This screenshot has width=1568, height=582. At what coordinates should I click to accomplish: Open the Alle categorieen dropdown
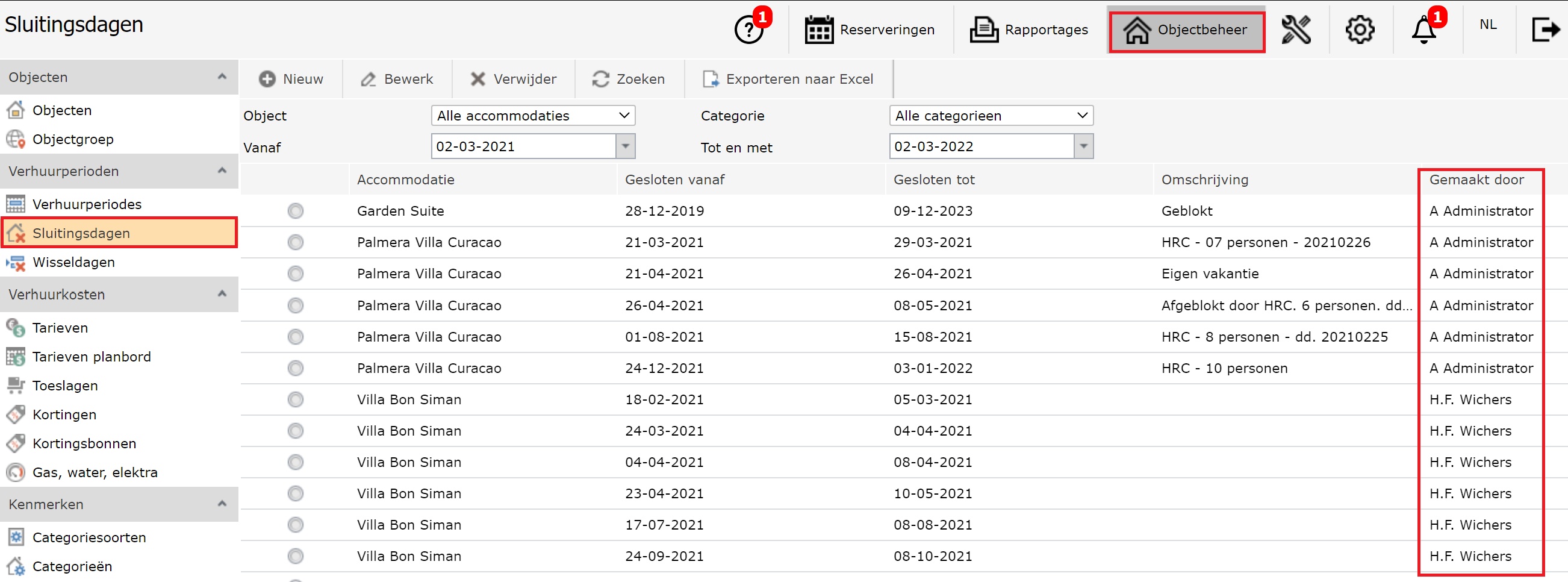click(991, 116)
